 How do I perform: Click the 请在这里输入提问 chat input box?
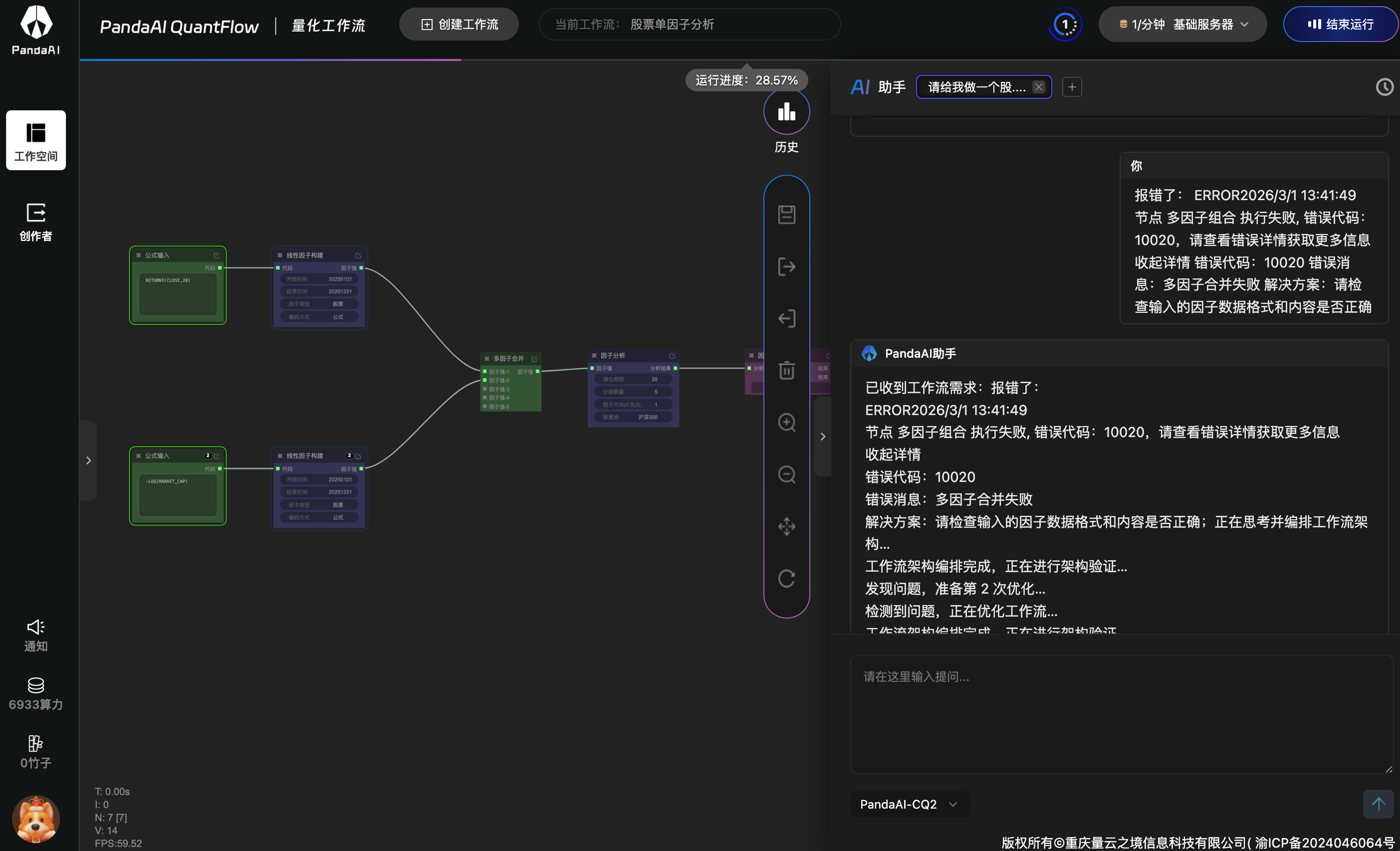[x=1122, y=714]
